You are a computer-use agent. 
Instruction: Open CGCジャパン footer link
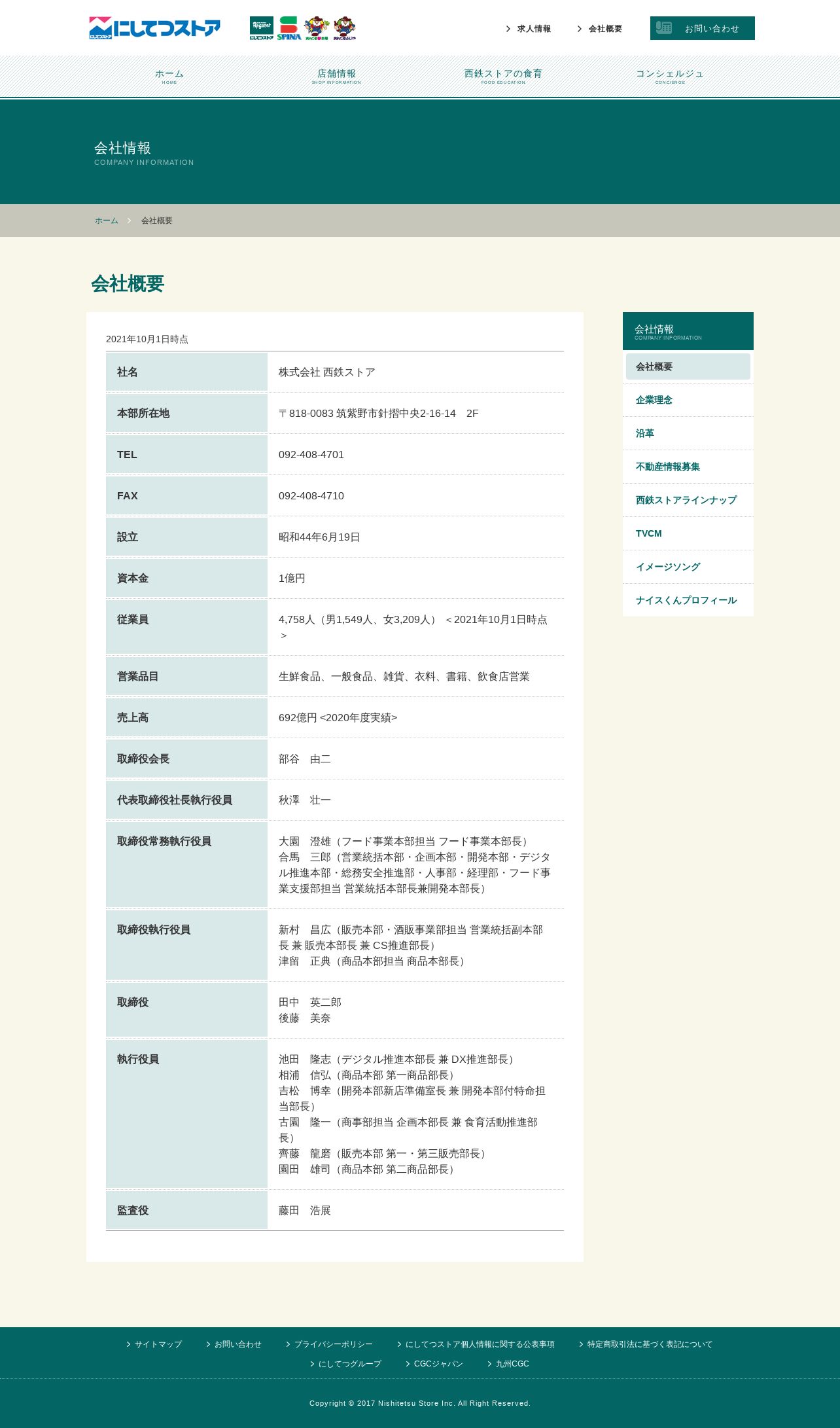click(434, 1364)
